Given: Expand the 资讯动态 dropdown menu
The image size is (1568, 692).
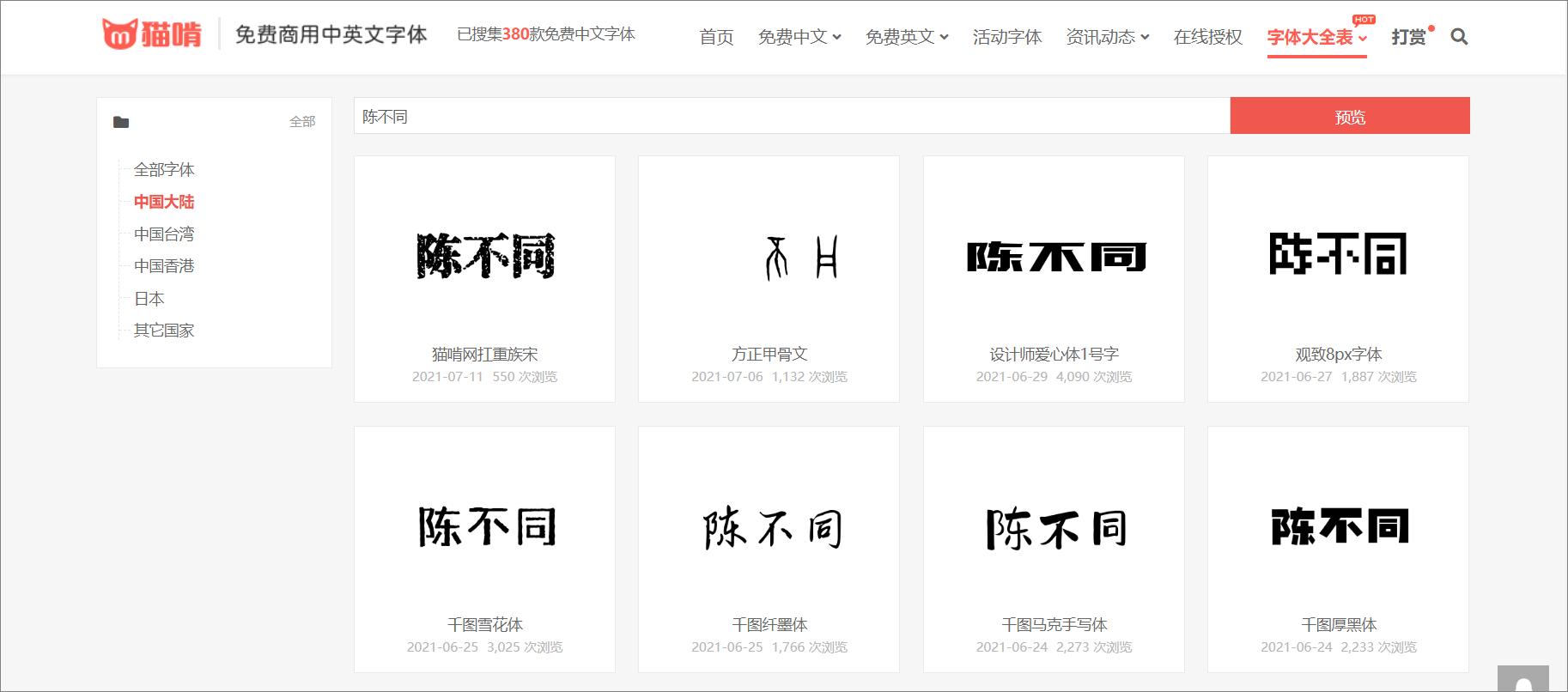Looking at the screenshot, I should 1108,37.
